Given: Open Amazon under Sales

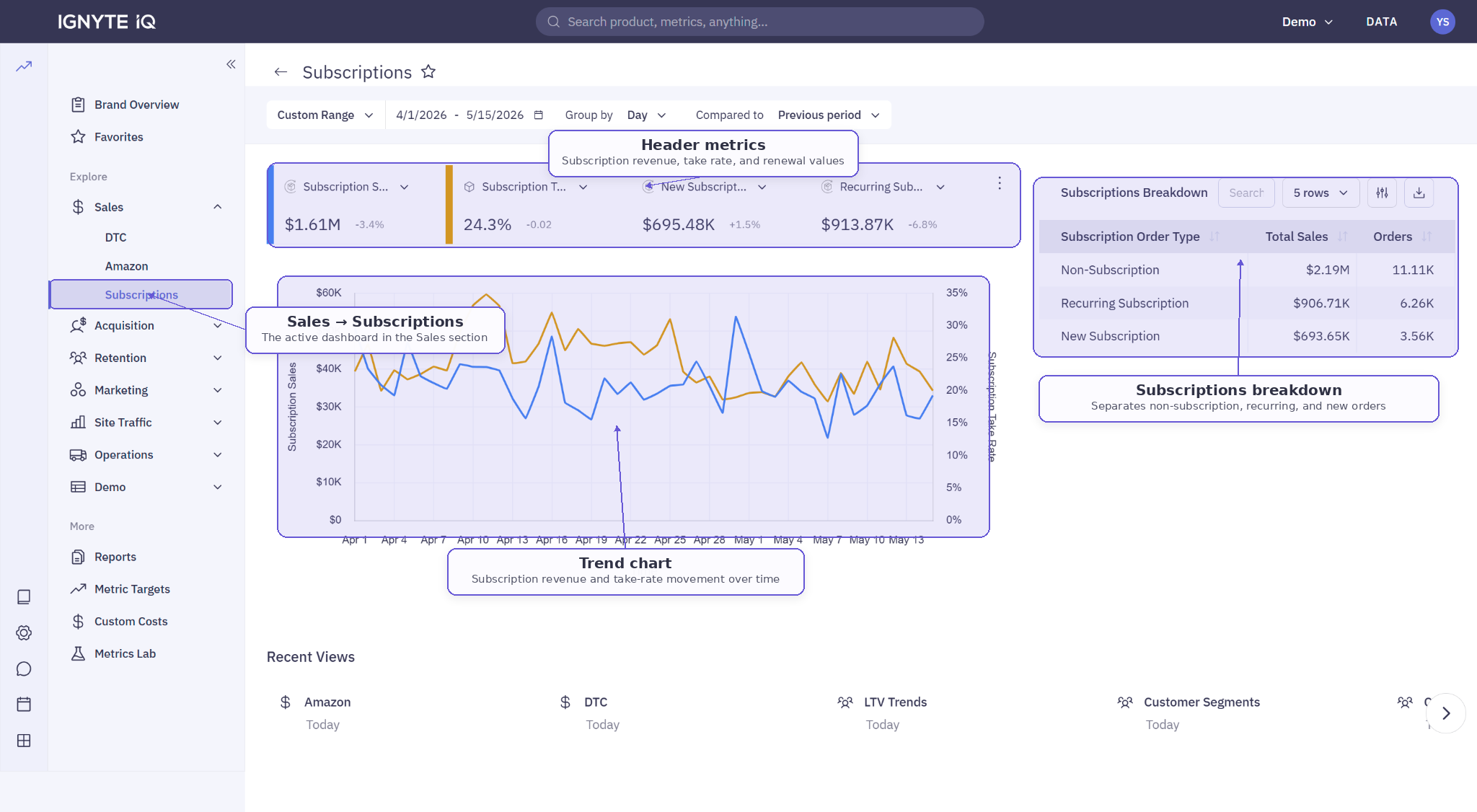Looking at the screenshot, I should [126, 266].
